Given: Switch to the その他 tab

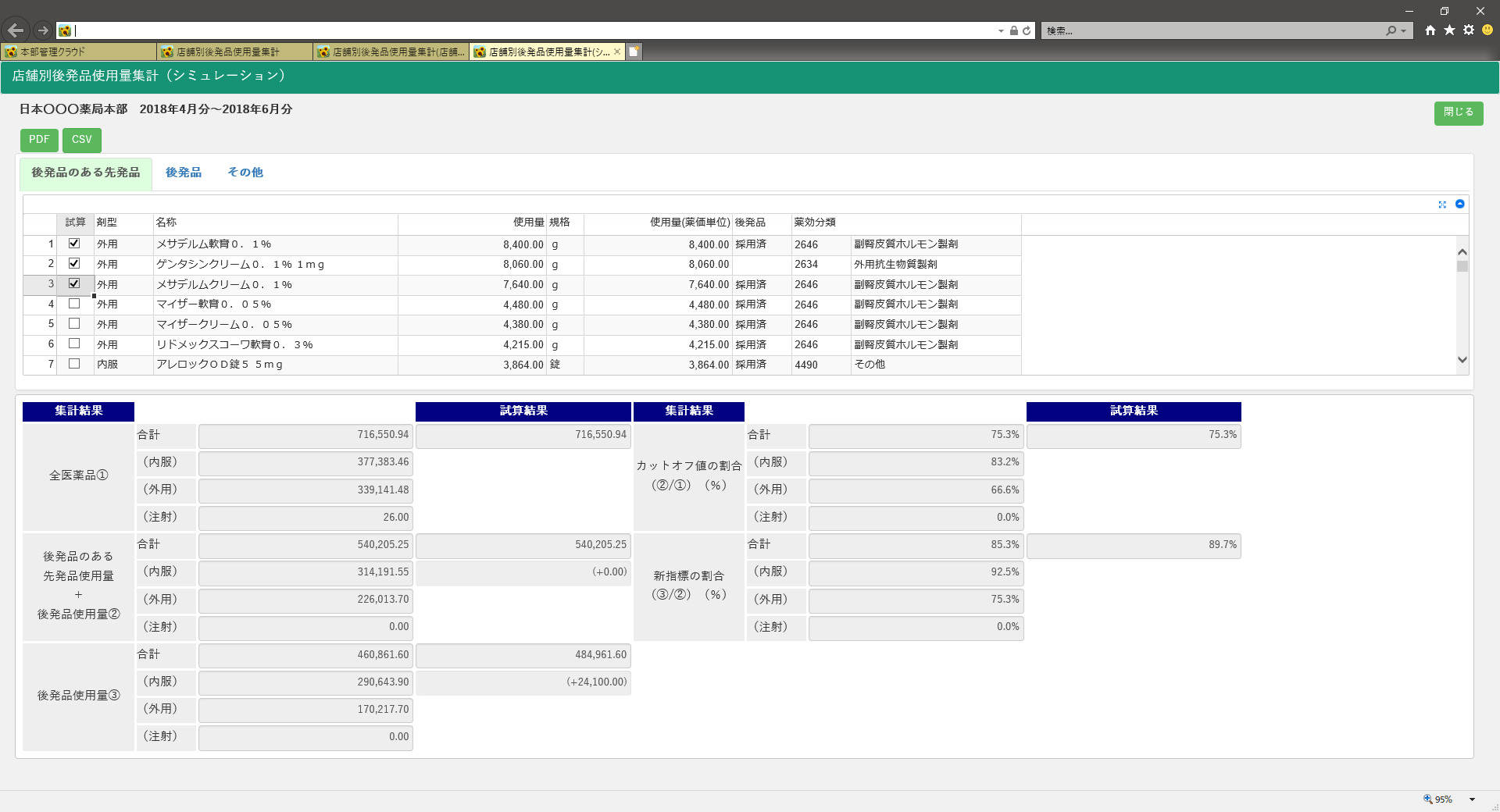Looking at the screenshot, I should [245, 173].
